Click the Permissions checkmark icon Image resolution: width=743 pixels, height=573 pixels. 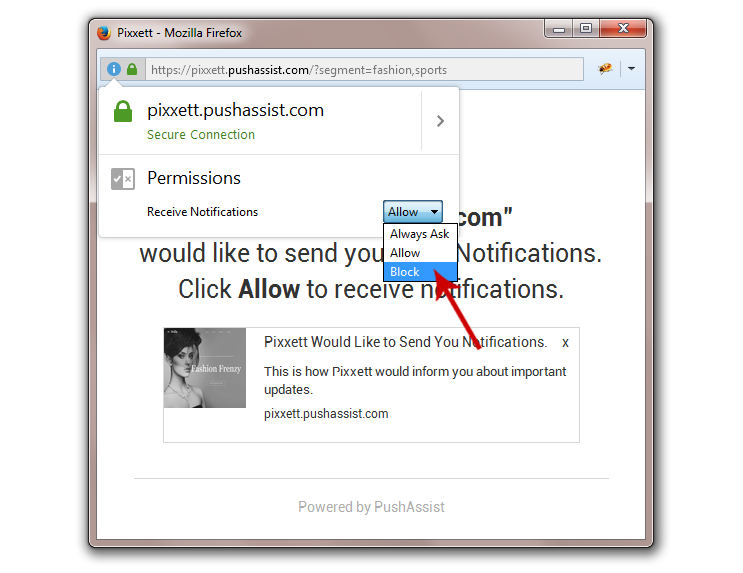click(123, 179)
